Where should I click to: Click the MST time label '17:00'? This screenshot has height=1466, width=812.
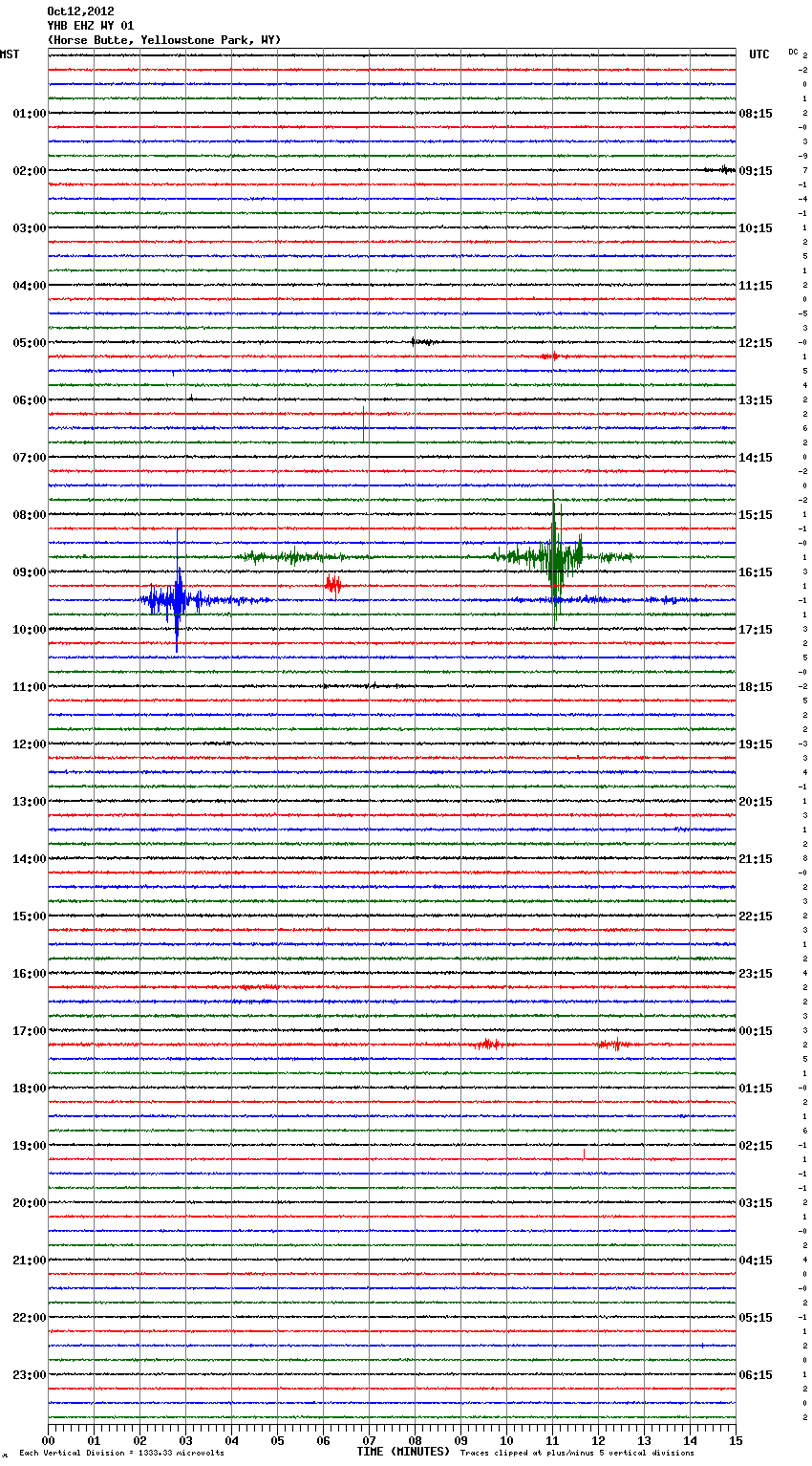tap(30, 1031)
